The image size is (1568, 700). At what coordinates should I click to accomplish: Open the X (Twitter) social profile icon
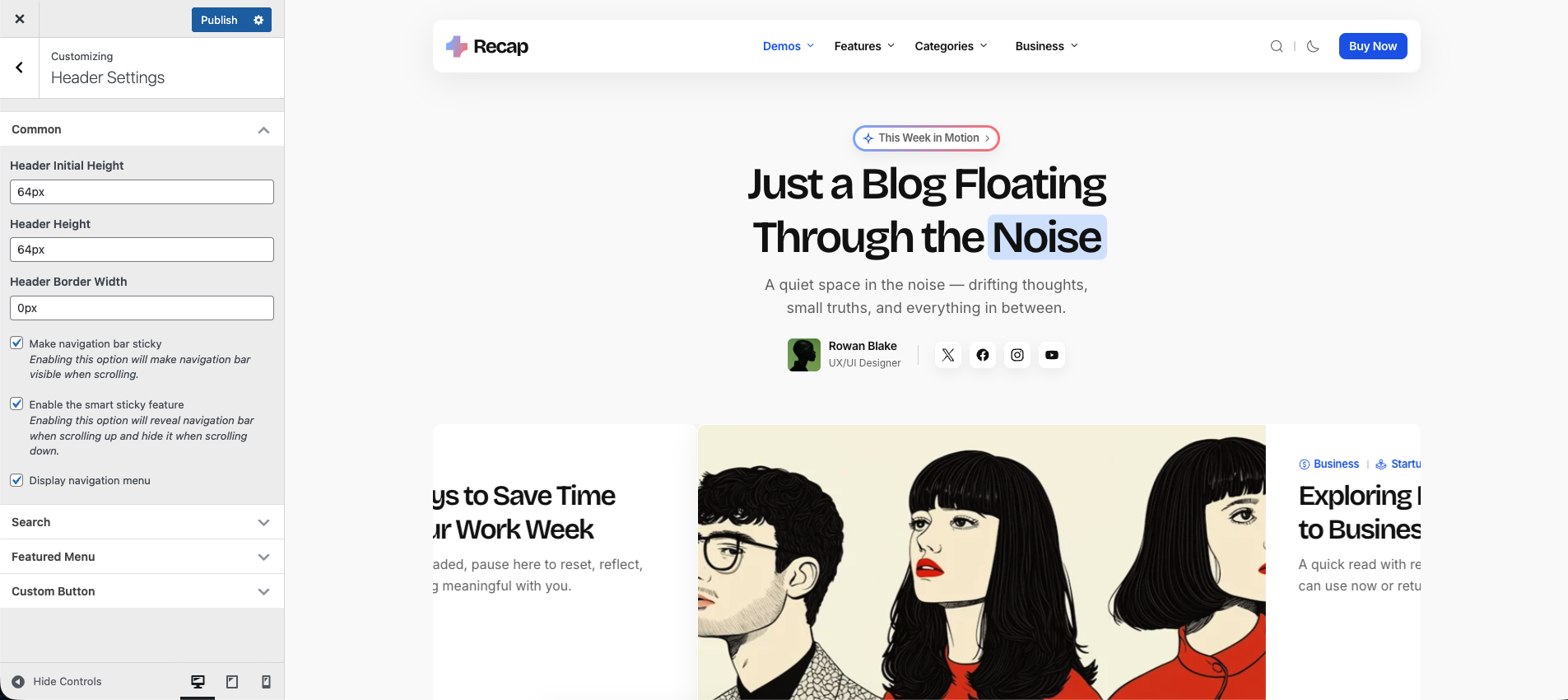[948, 355]
